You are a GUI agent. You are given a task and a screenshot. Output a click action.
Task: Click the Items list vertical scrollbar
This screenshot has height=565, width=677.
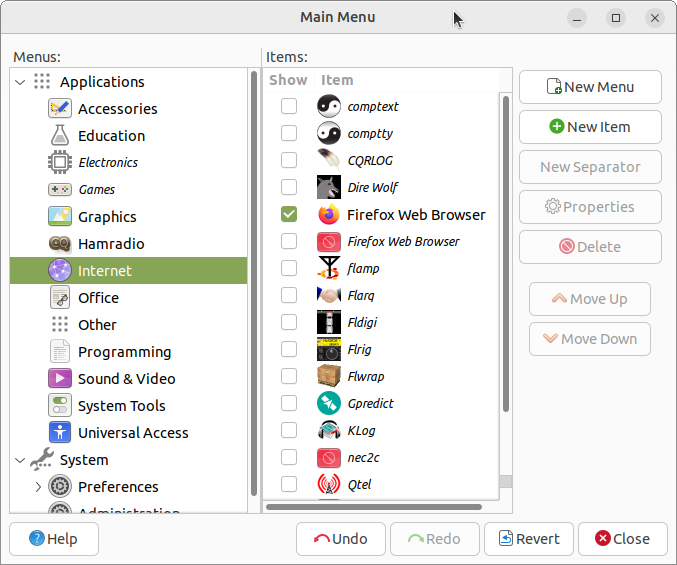click(506, 250)
